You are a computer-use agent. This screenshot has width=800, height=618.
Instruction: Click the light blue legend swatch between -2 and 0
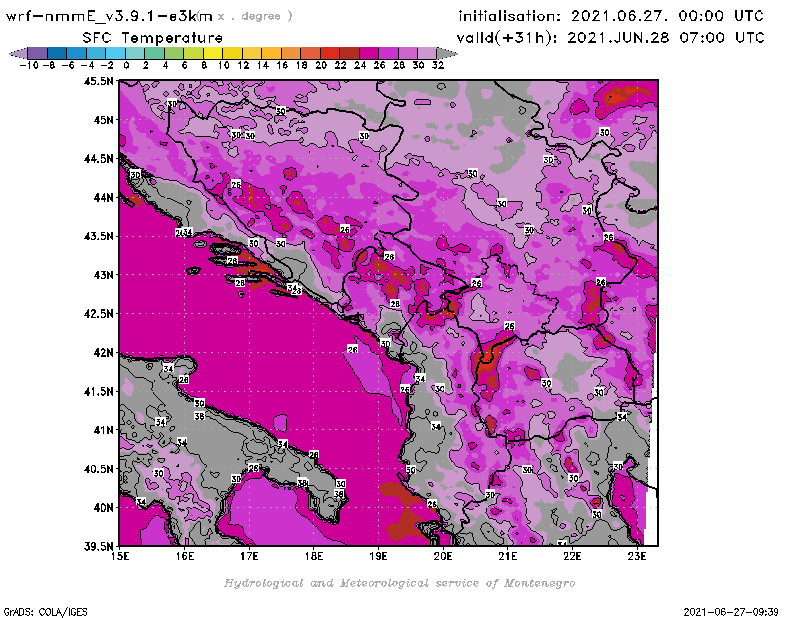(116, 53)
